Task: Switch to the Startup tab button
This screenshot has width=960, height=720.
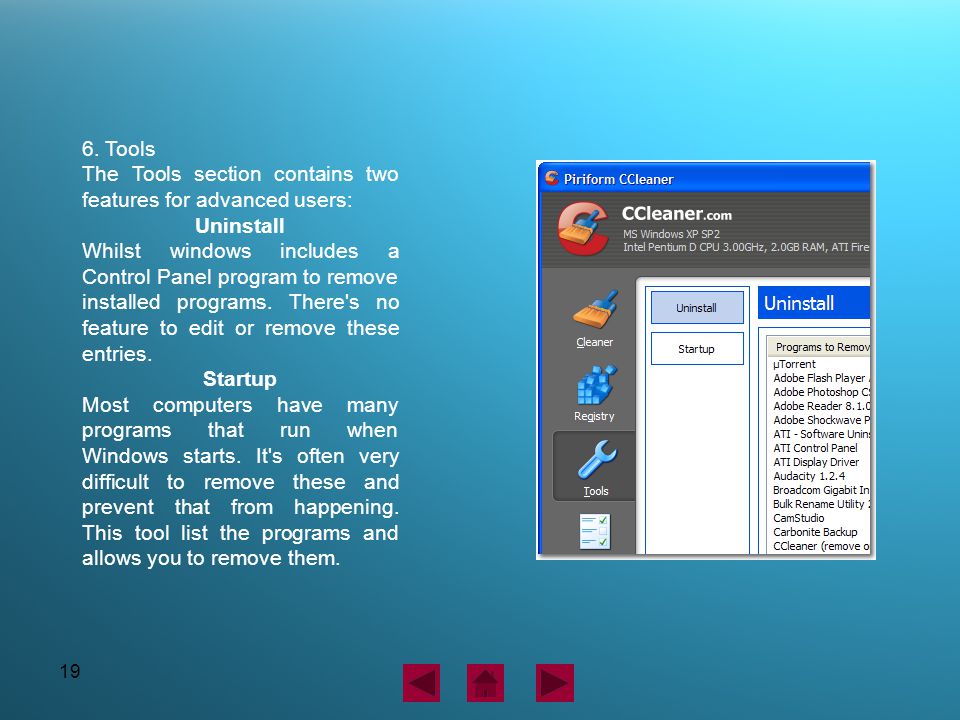Action: 697,348
